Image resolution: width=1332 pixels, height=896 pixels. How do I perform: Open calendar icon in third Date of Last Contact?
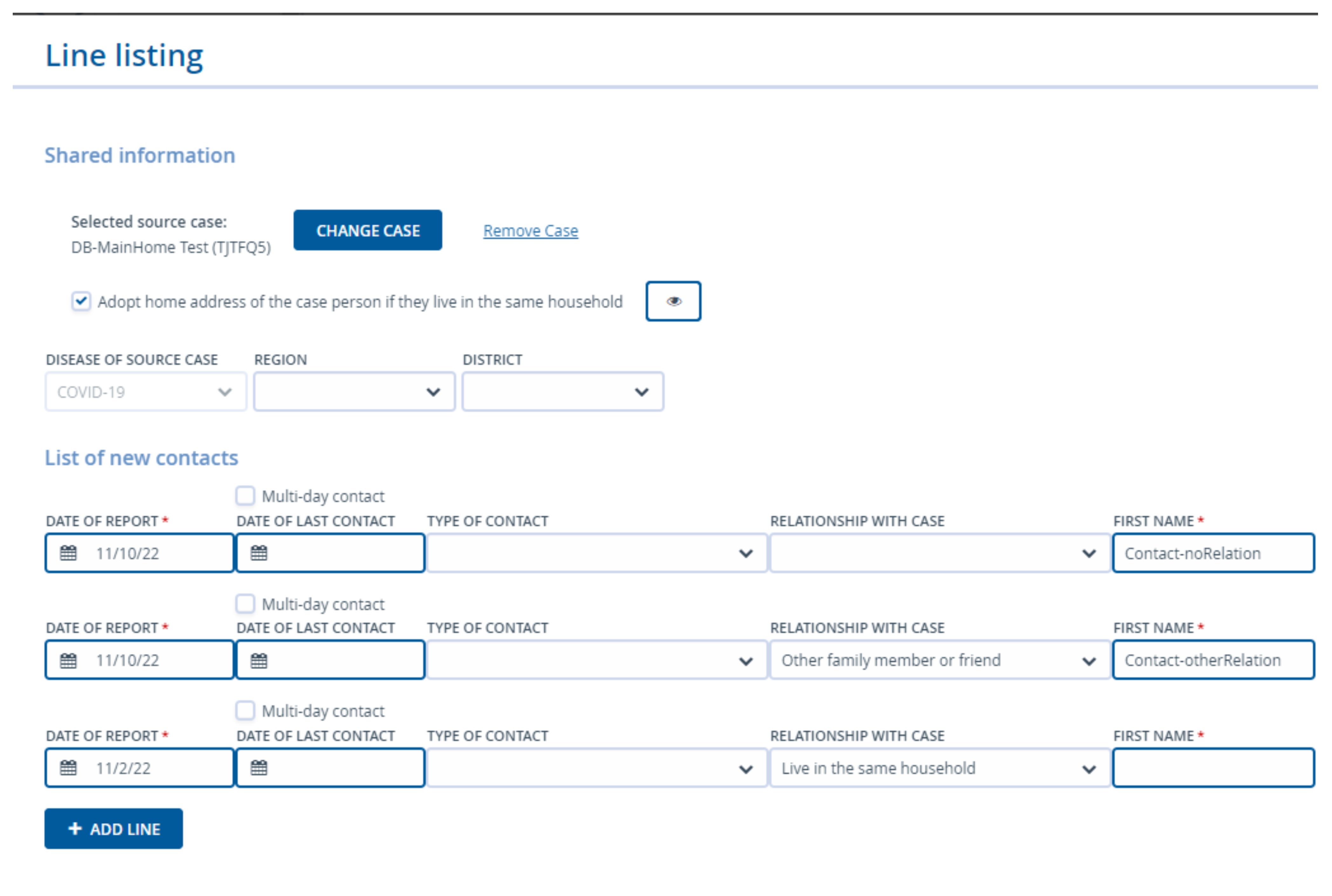click(x=259, y=767)
